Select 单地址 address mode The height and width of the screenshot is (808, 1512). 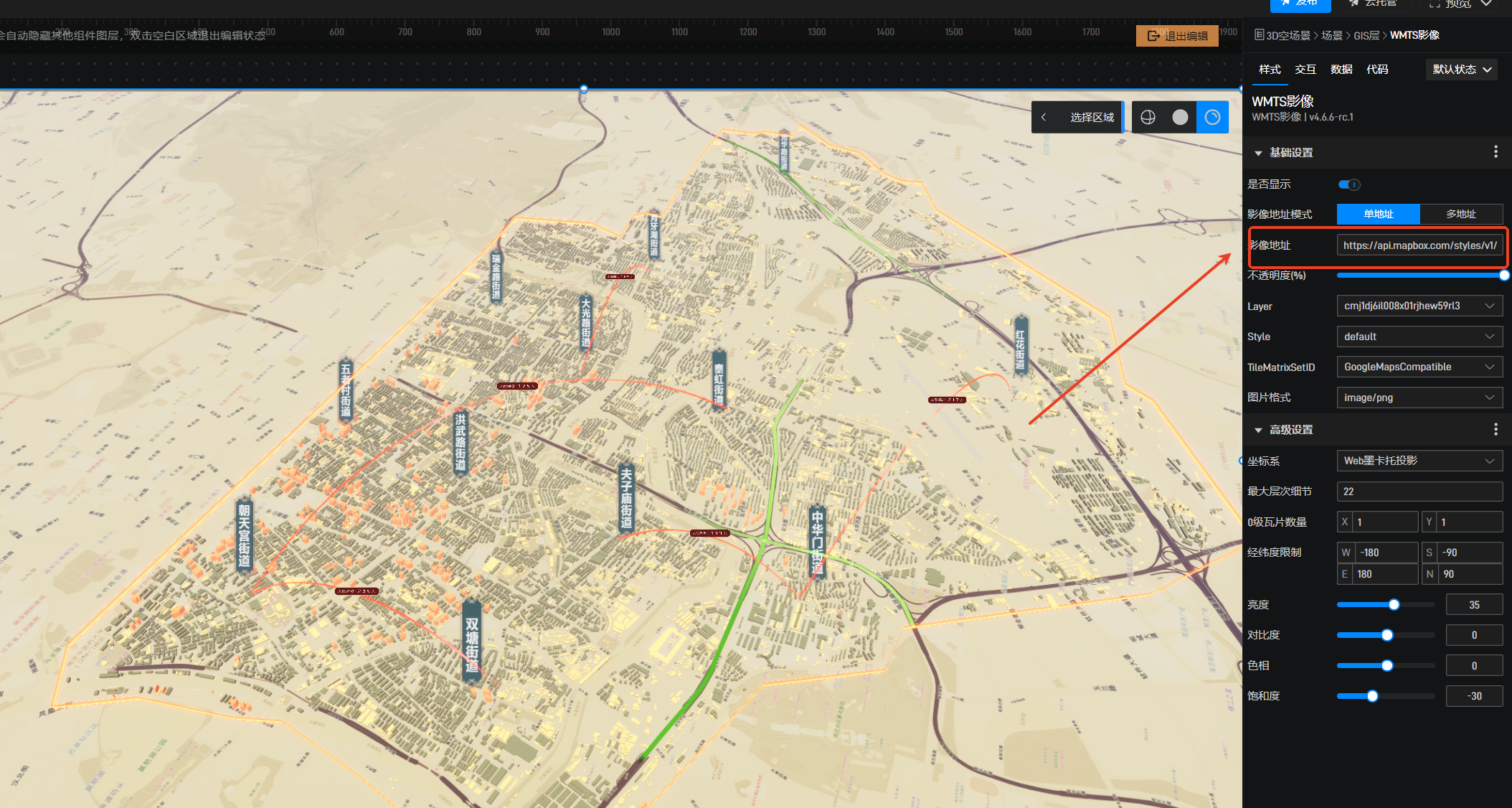1378,214
